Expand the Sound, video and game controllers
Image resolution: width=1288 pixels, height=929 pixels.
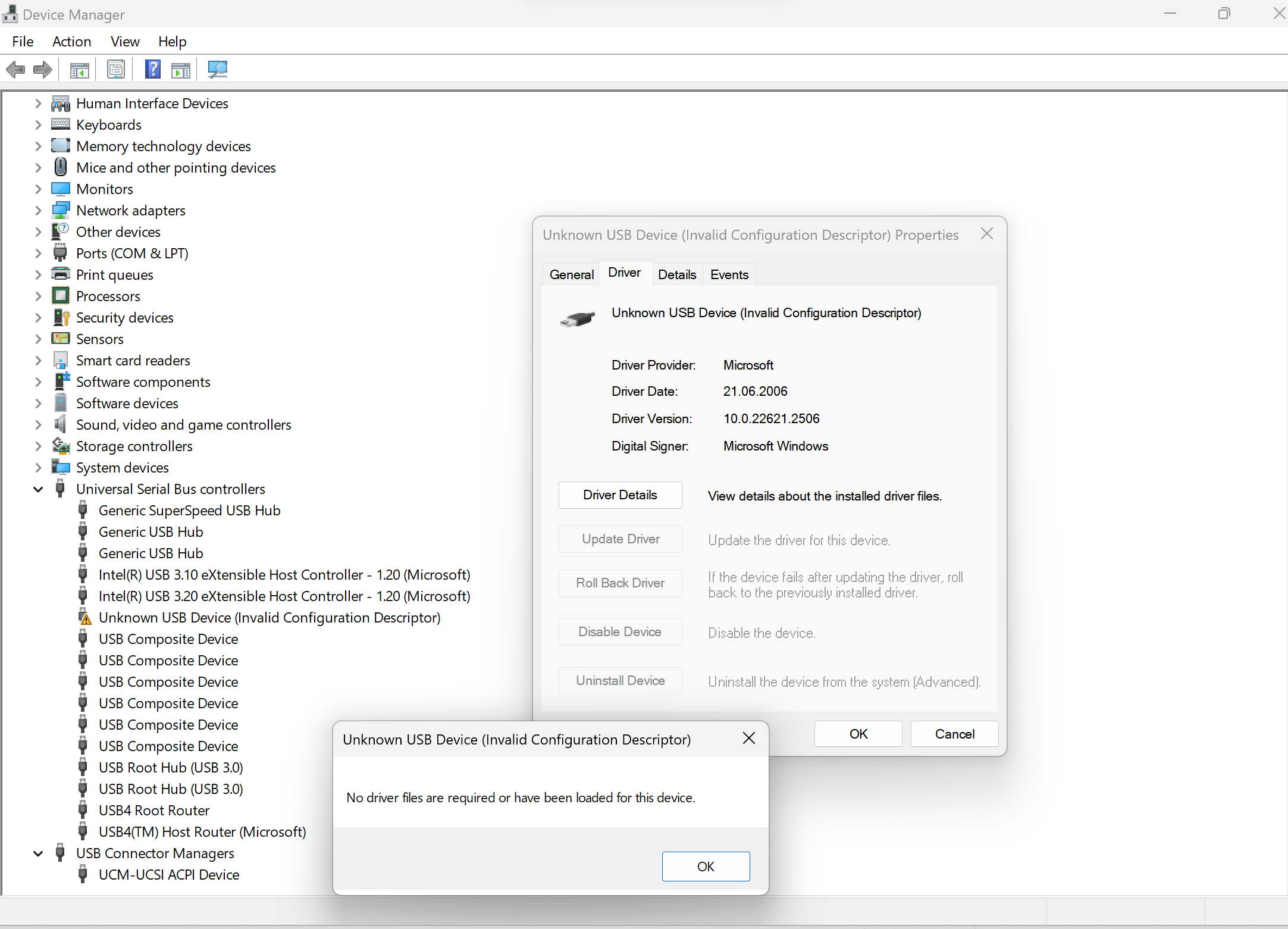tap(38, 425)
